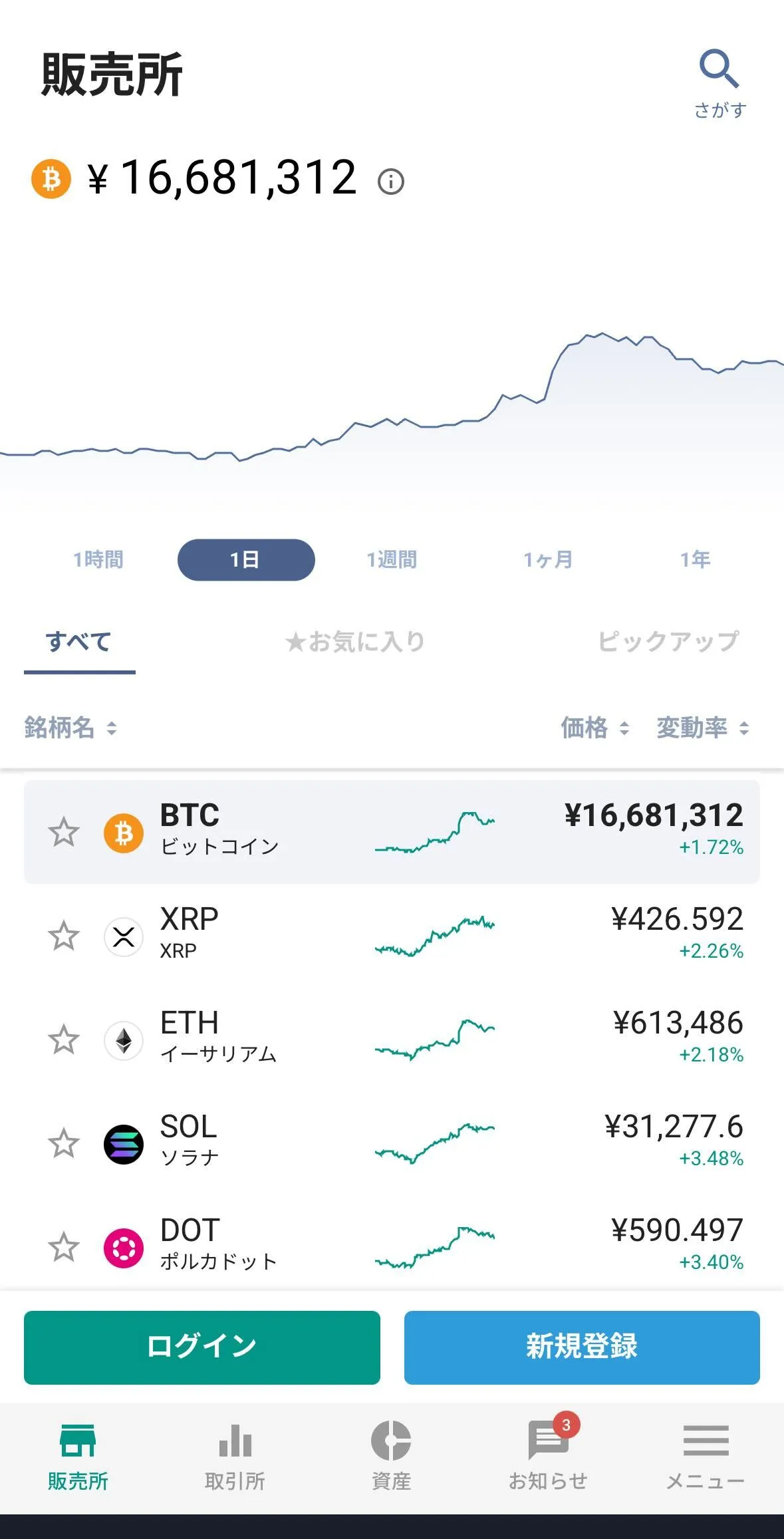Viewport: 784px width, 1539px height.
Task: Toggle the XRP favorite star
Action: coord(64,936)
